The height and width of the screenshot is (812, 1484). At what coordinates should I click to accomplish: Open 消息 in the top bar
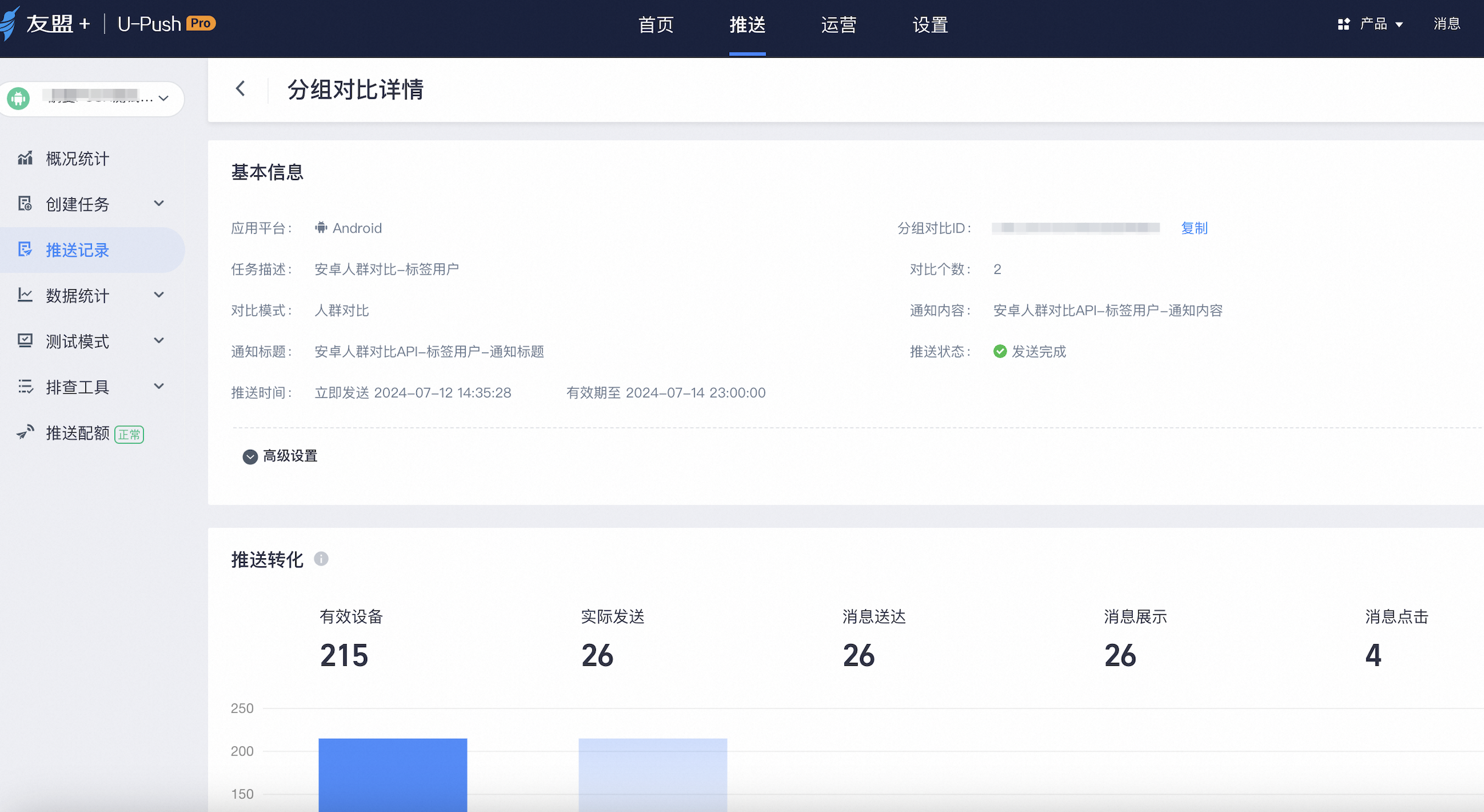coord(1447,24)
